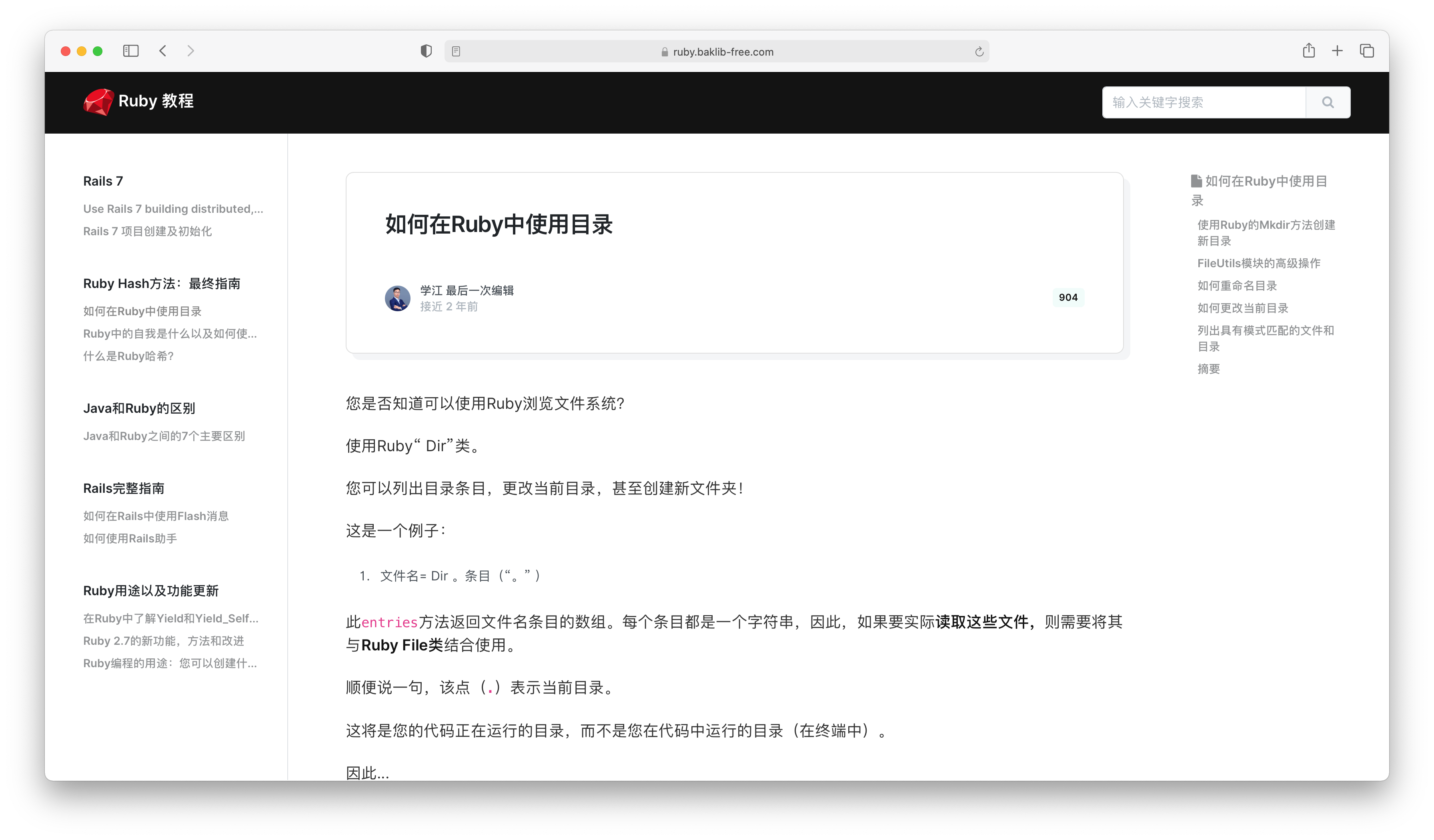Open 在Ruby中了解Yield和Yield_Self article
This screenshot has width=1434, height=840.
(171, 618)
